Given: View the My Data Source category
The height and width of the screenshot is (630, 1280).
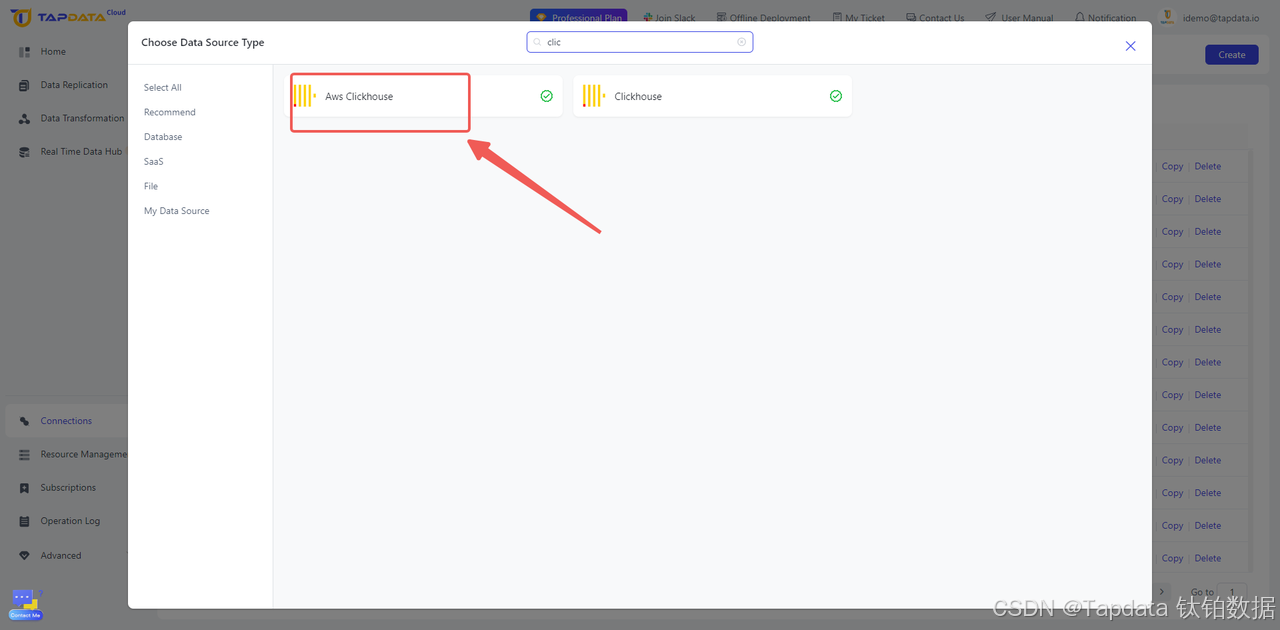Looking at the screenshot, I should [x=177, y=211].
